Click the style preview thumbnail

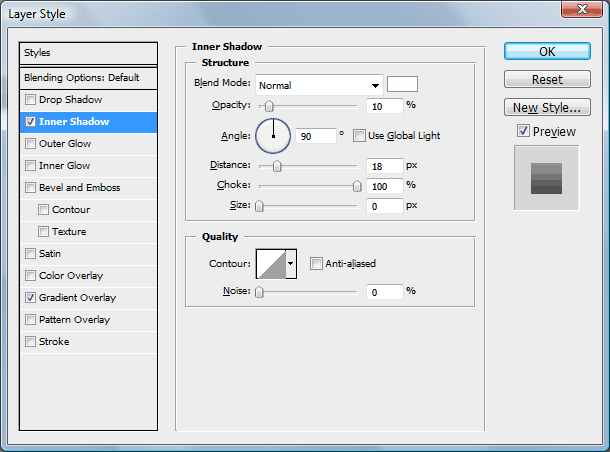pos(546,177)
